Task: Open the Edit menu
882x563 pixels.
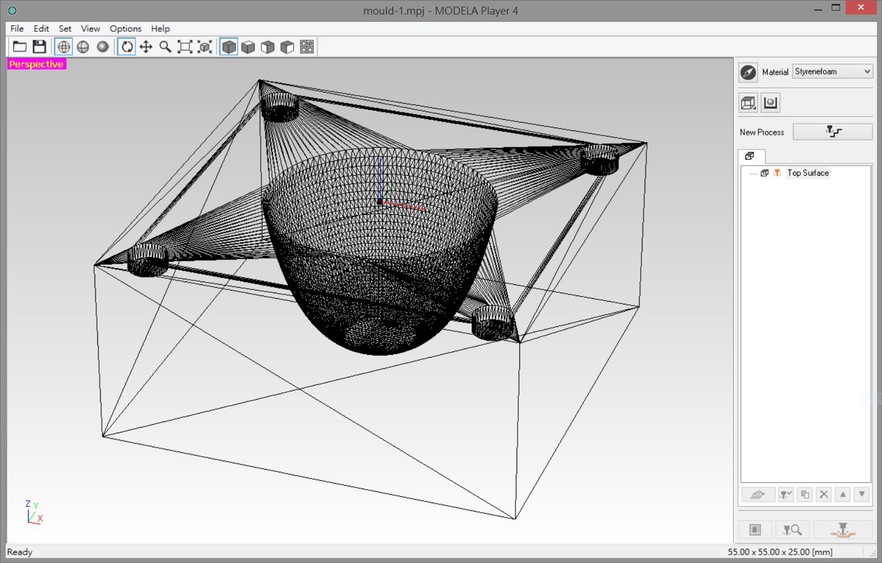Action: point(41,28)
